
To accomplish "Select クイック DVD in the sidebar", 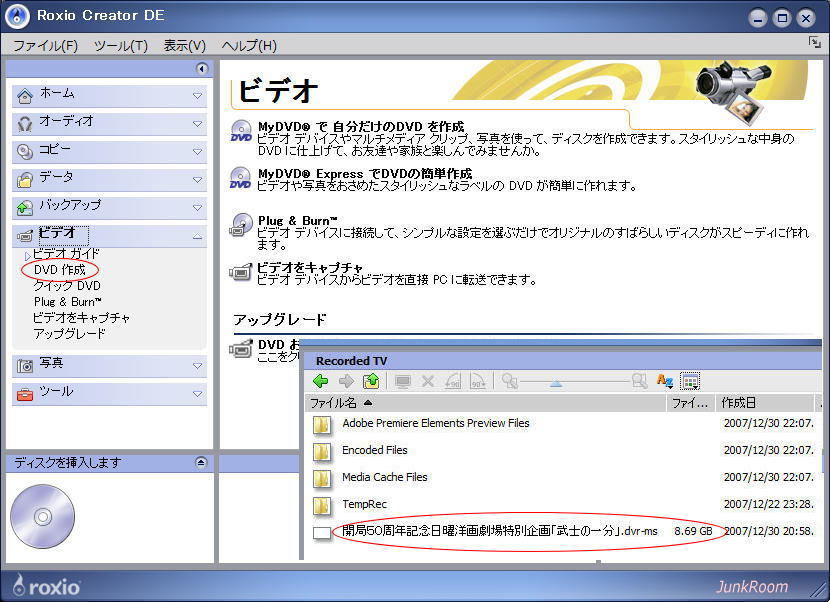I will (67, 286).
